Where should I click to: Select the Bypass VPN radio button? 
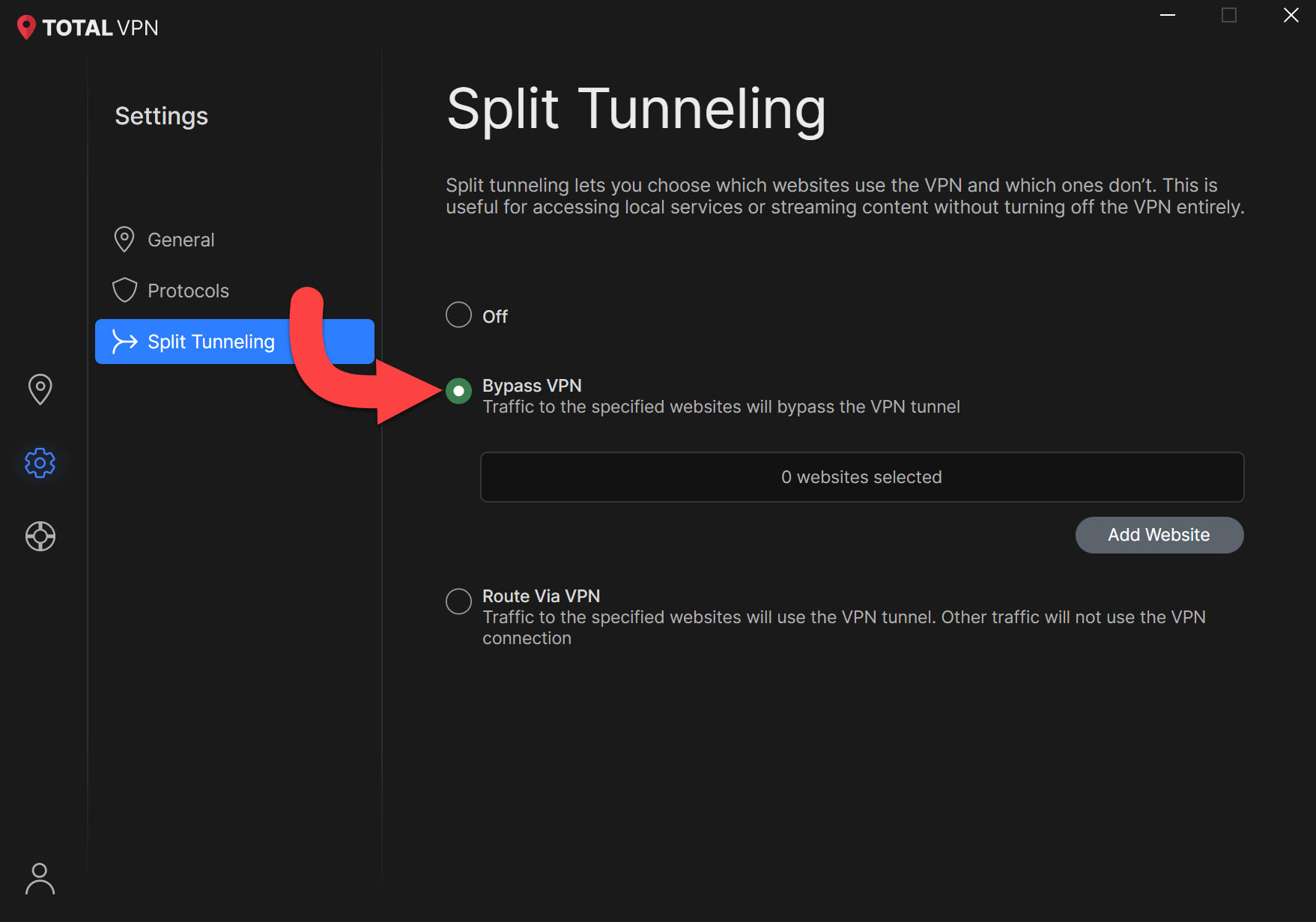(x=458, y=391)
